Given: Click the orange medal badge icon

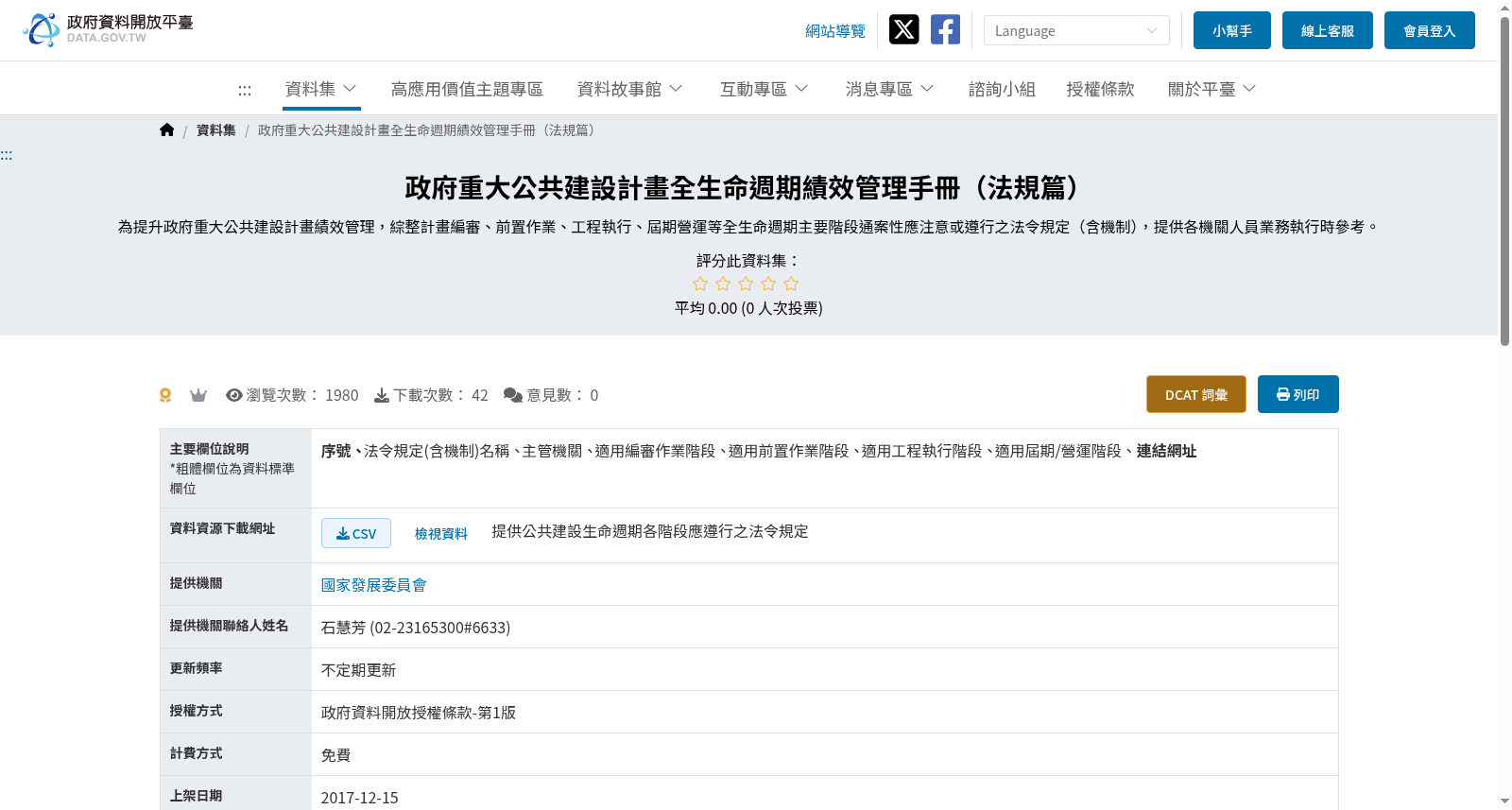Looking at the screenshot, I should pos(165,395).
